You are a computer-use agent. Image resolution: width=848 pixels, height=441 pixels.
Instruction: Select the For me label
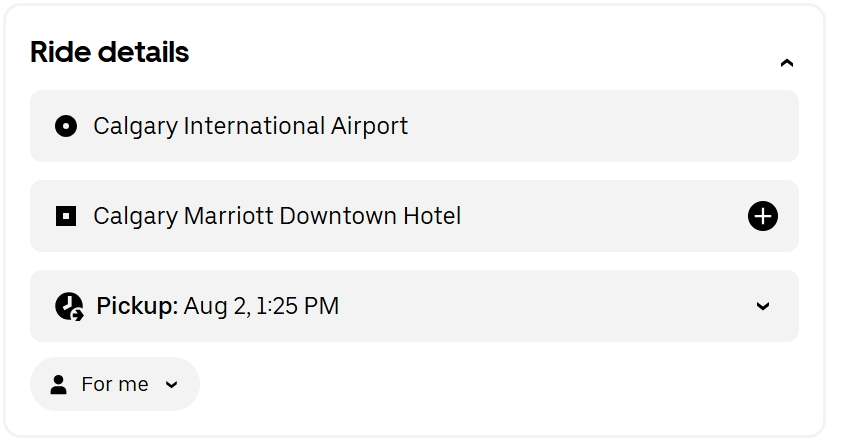point(115,384)
